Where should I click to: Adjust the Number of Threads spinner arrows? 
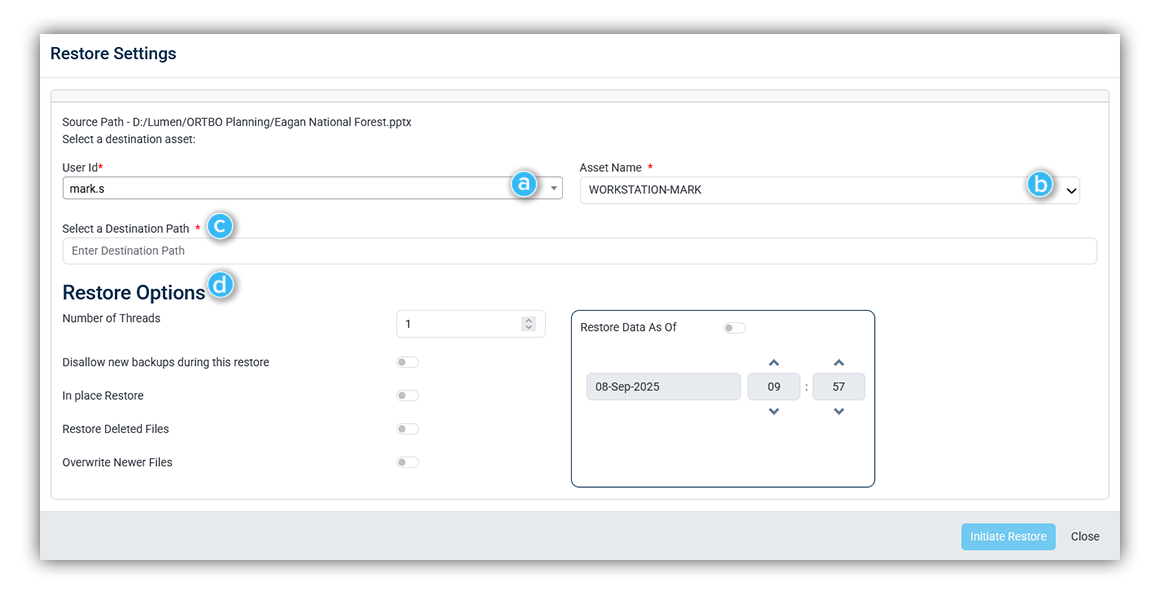(529, 324)
